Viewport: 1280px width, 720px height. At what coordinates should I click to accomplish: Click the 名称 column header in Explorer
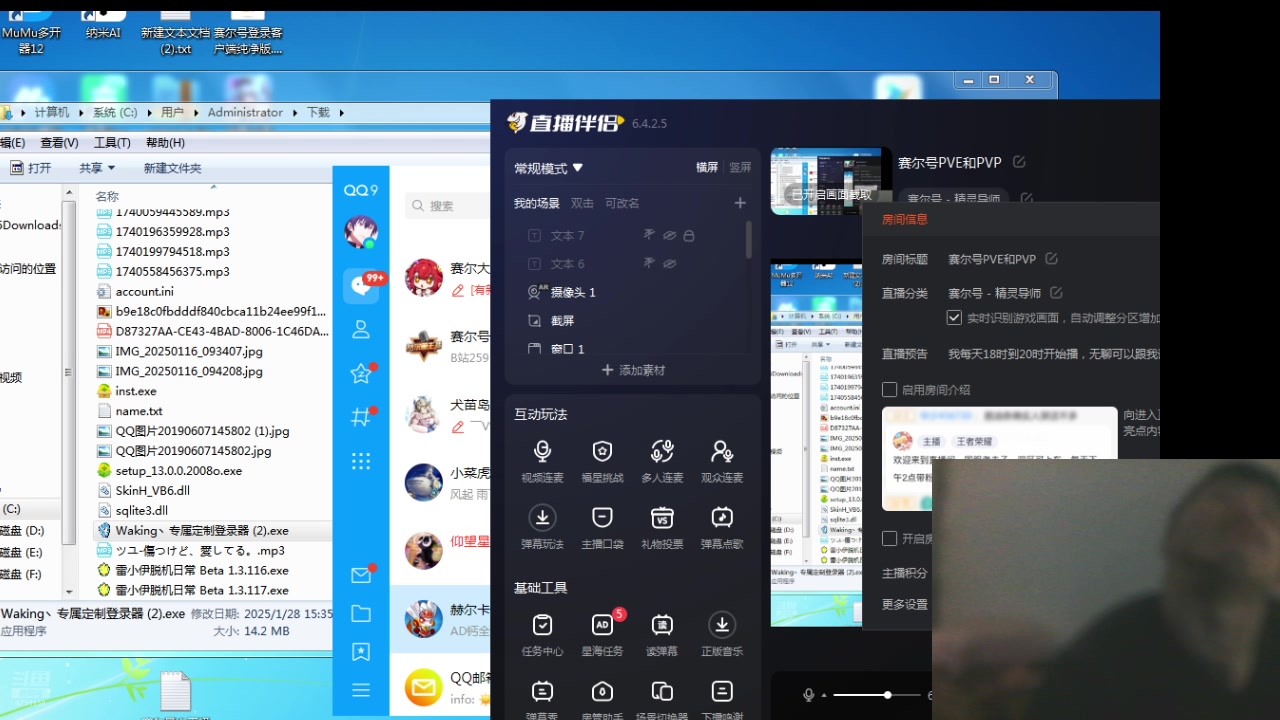pyautogui.click(x=107, y=196)
